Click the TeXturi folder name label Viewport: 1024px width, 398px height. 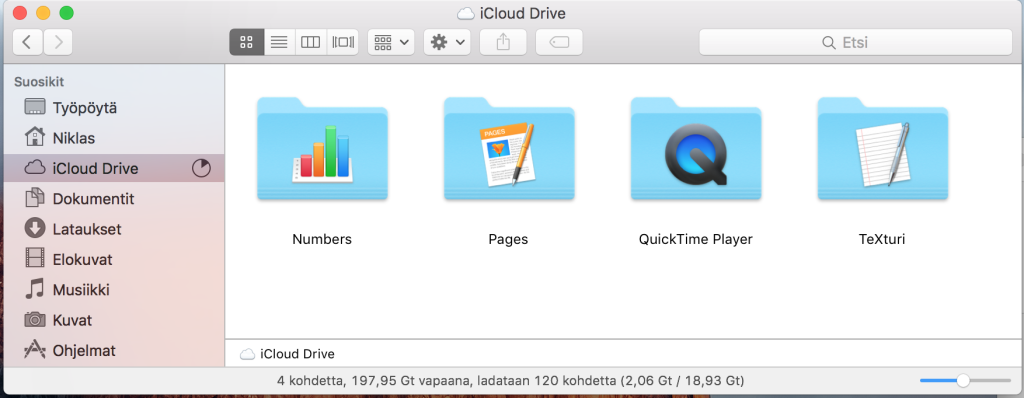coord(882,239)
